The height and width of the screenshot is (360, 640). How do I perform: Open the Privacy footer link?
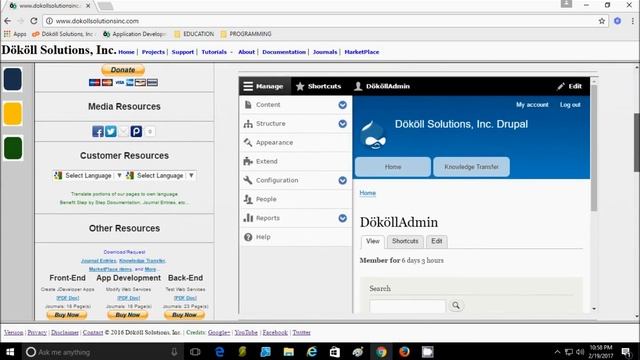click(x=37, y=333)
